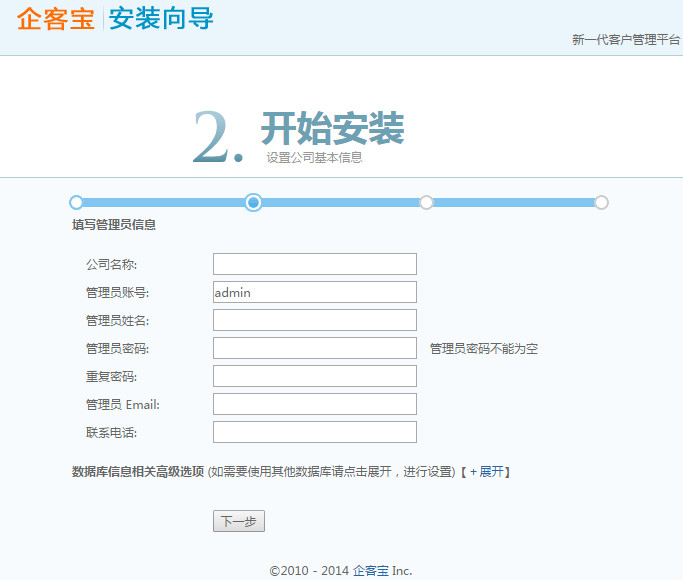
Task: Select the first step circle on progress bar
Action: [76, 202]
